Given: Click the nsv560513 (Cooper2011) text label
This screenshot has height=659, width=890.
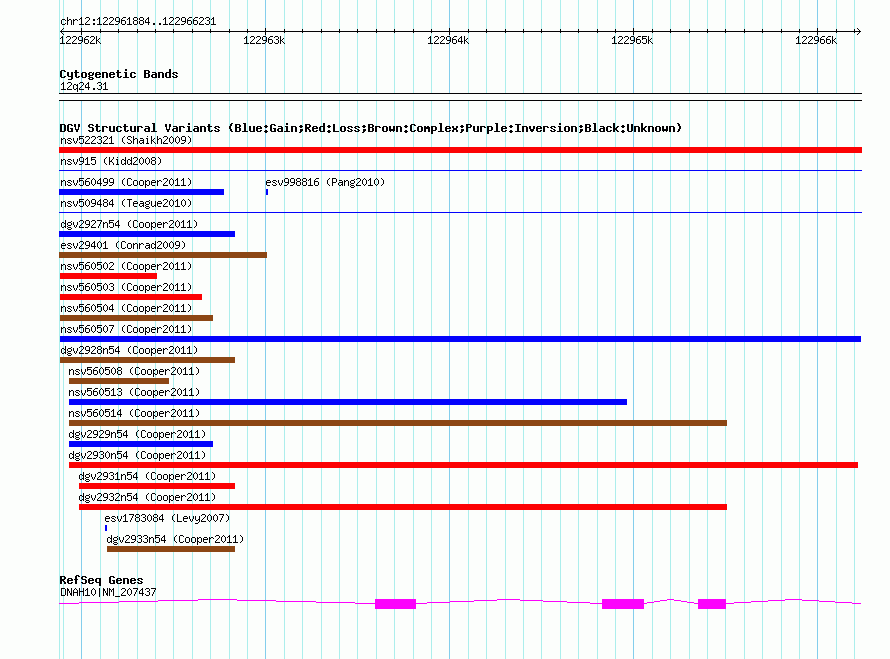Looking at the screenshot, I should pyautogui.click(x=134, y=392).
